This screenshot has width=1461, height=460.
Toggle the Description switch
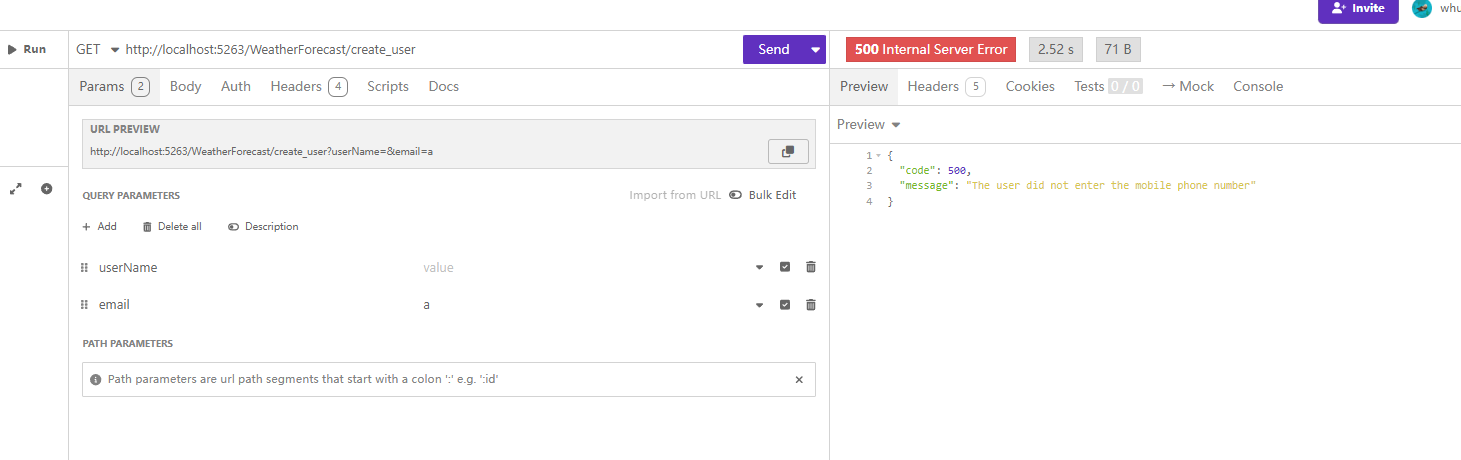pyautogui.click(x=234, y=227)
